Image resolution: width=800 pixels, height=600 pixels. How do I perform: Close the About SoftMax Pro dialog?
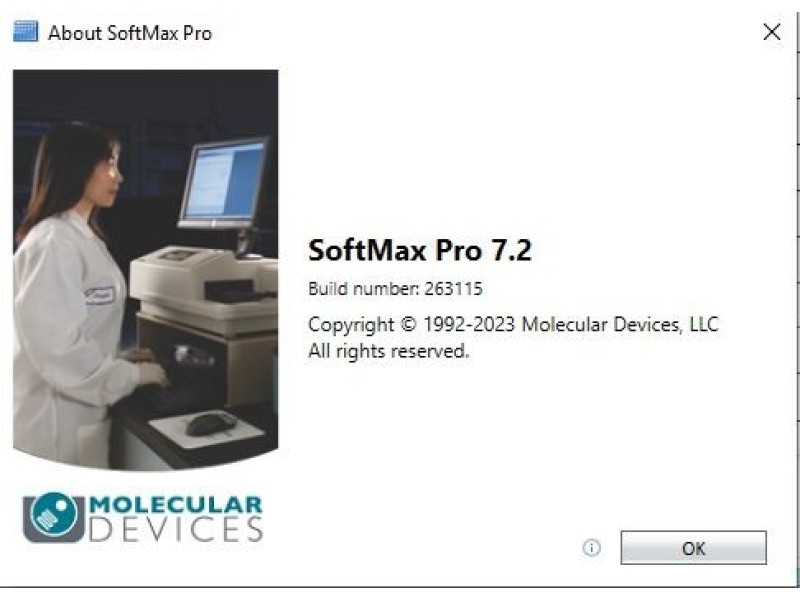pos(771,32)
